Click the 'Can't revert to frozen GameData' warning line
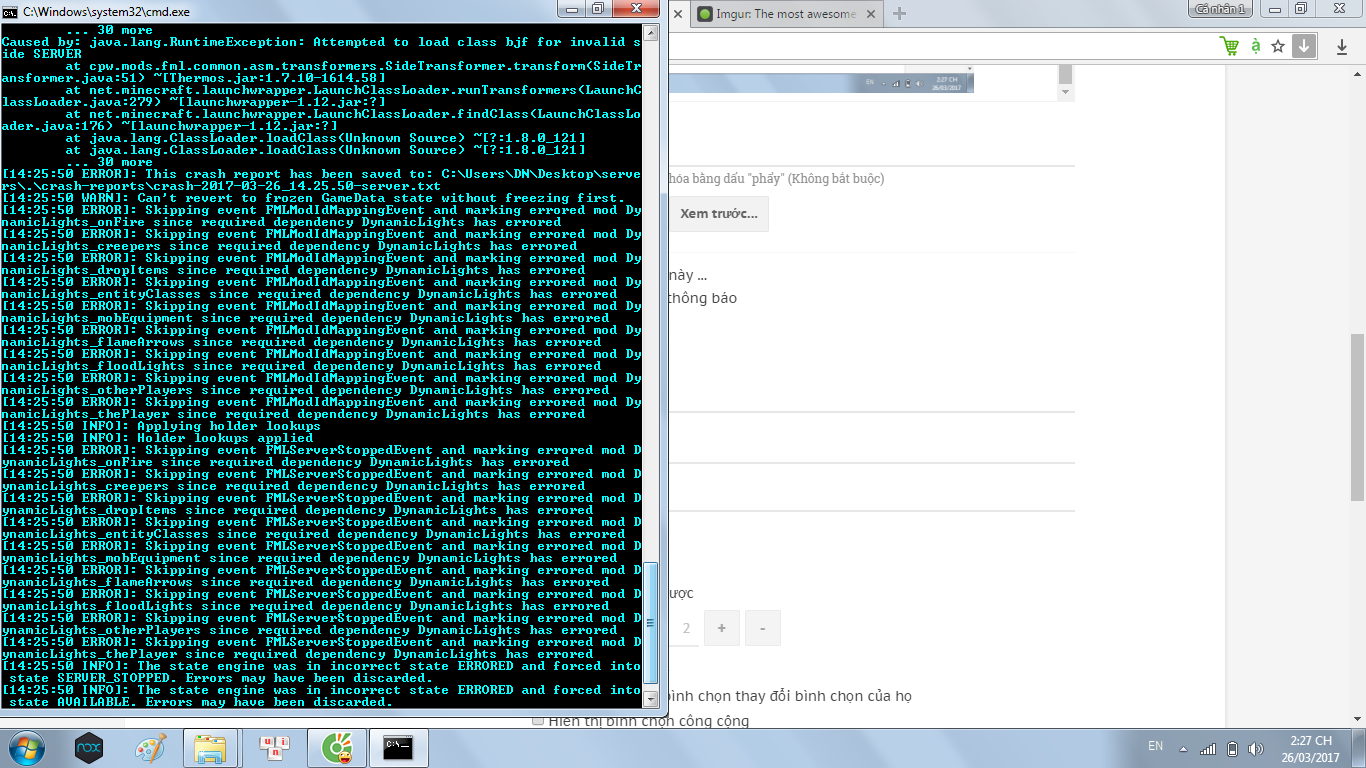 point(313,198)
